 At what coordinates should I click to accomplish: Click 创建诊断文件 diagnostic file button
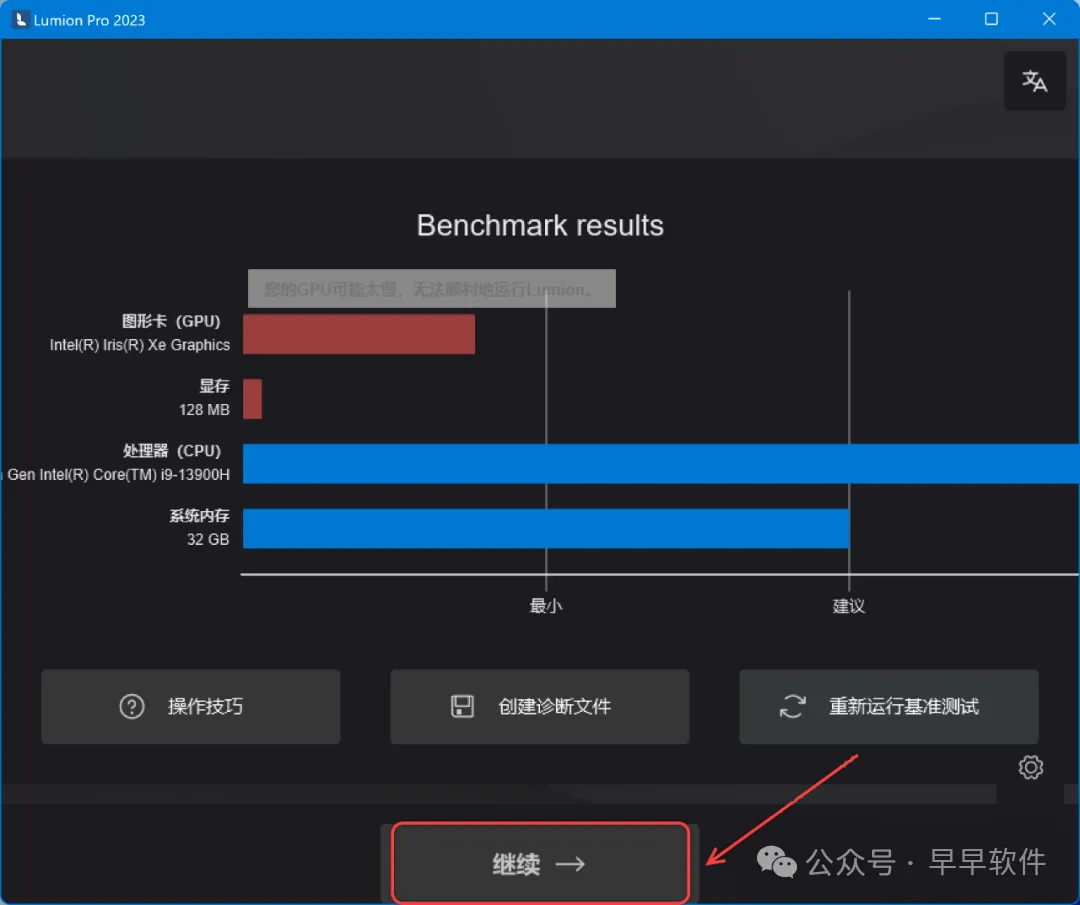coord(540,707)
